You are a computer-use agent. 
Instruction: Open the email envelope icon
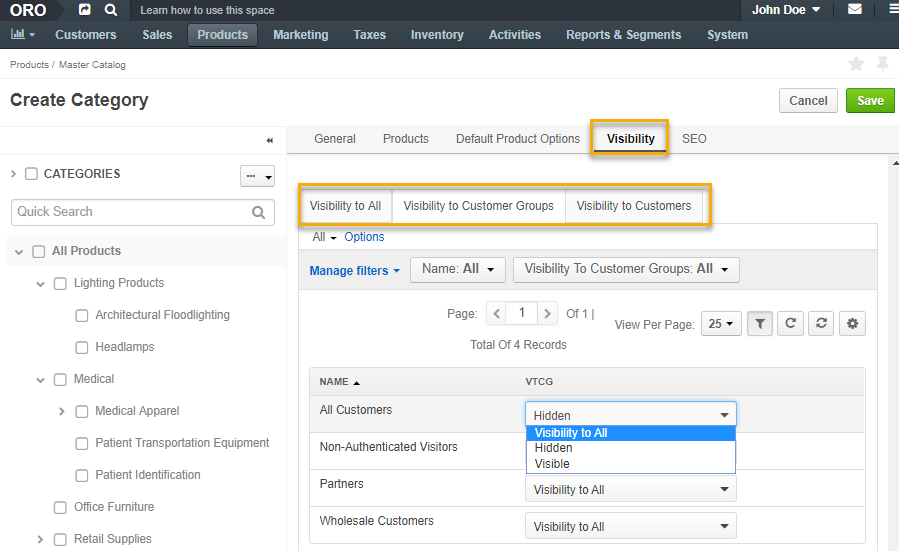point(855,10)
